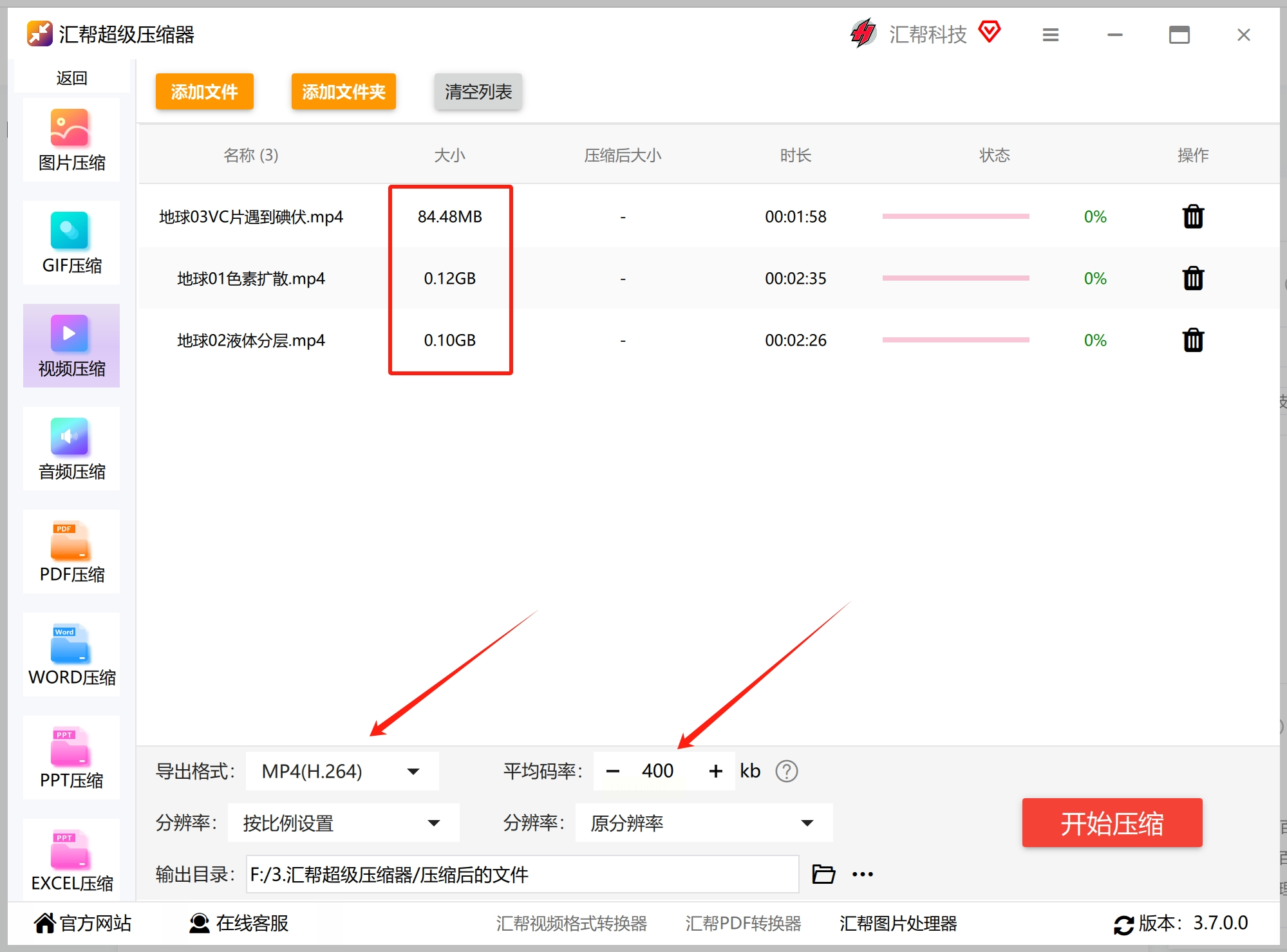Remove 地球02液体分层.mp4 using trash icon
The height and width of the screenshot is (952, 1287).
[x=1192, y=340]
